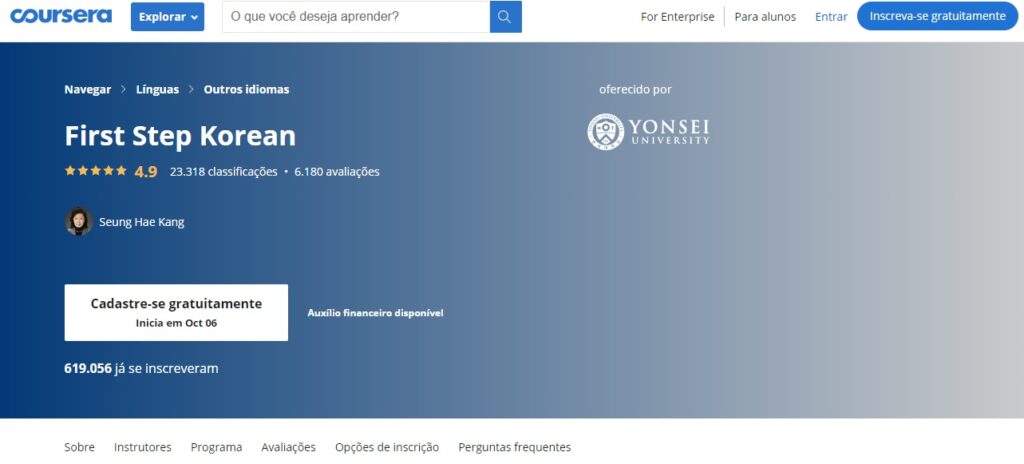Click the 4.9 rating value

(146, 172)
